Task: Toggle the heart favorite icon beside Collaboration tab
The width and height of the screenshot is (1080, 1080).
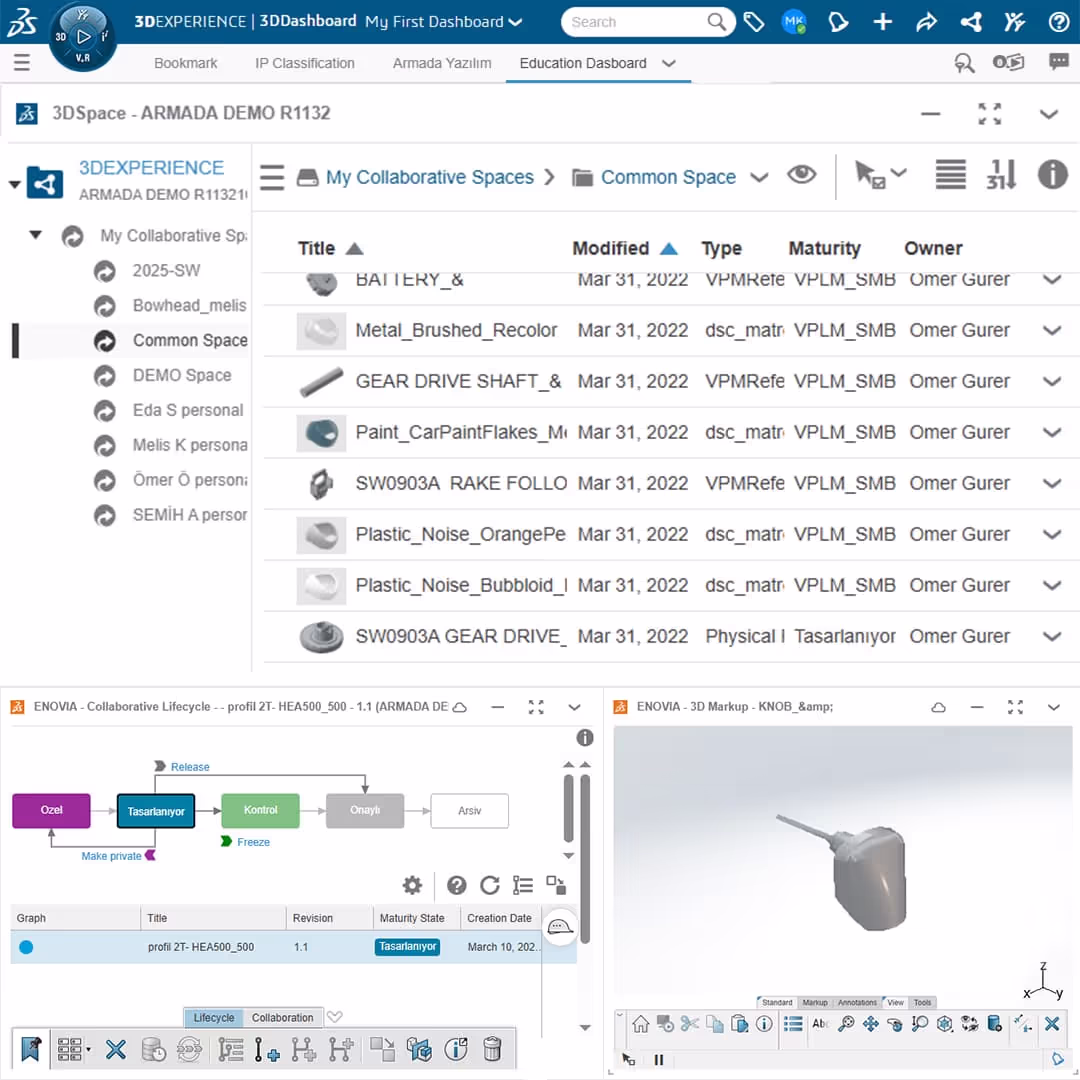Action: pos(335,1017)
